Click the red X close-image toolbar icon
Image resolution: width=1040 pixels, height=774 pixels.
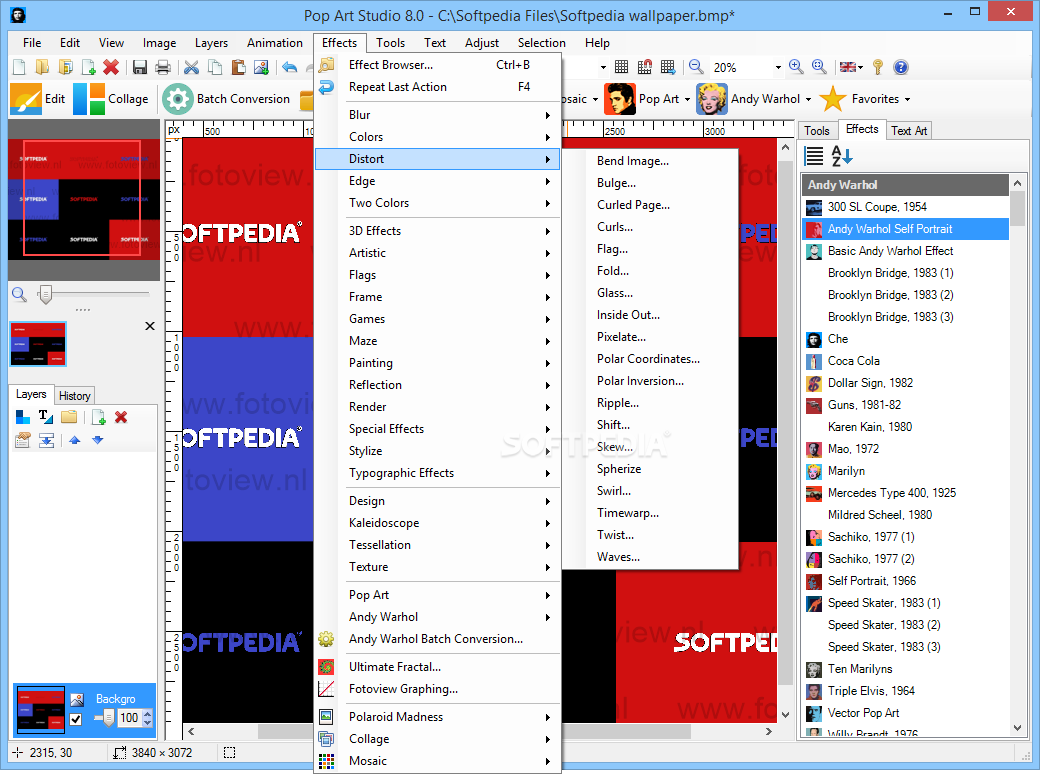(111, 67)
